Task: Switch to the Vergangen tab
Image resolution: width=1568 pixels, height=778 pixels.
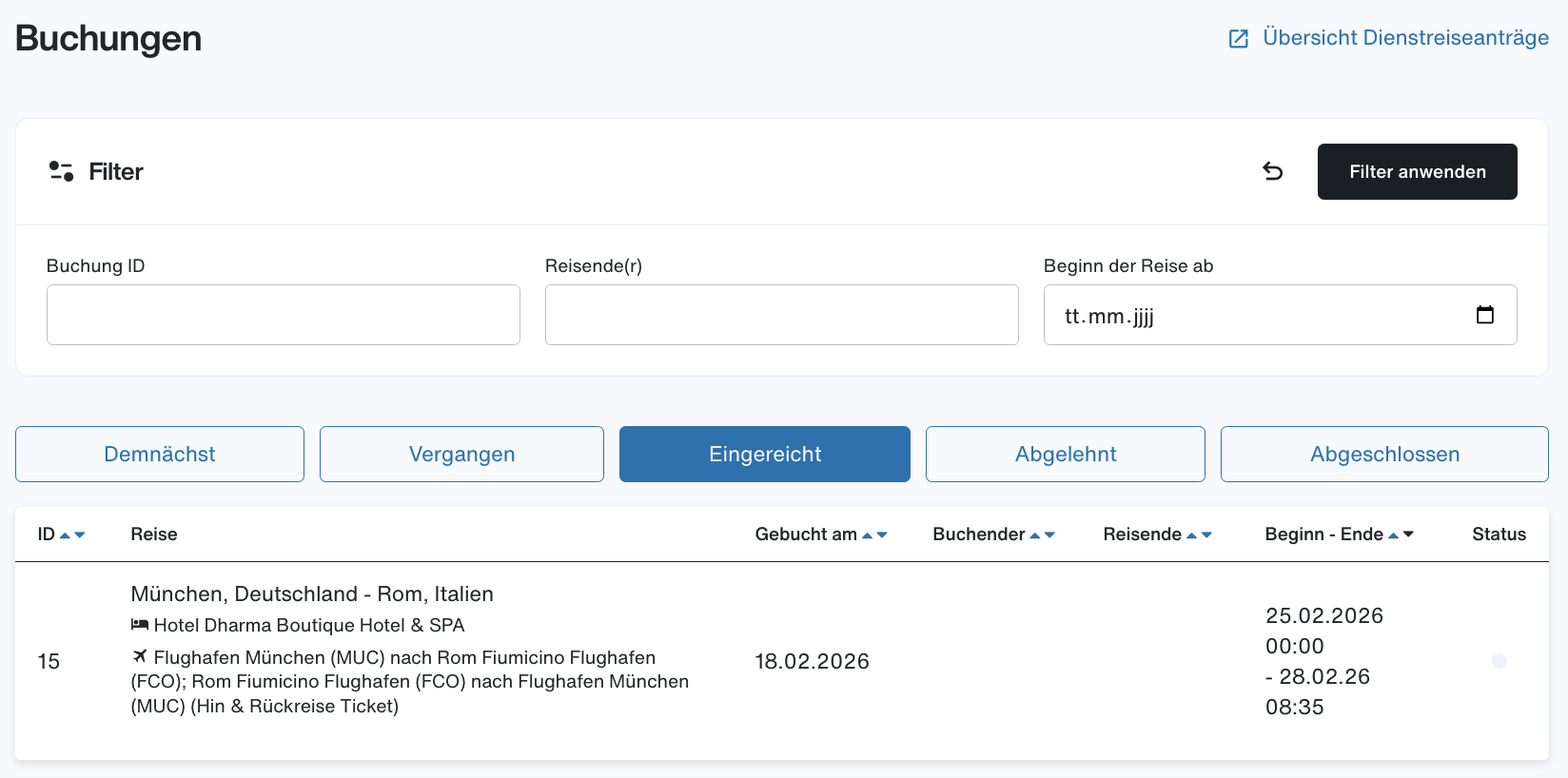Action: click(x=461, y=455)
